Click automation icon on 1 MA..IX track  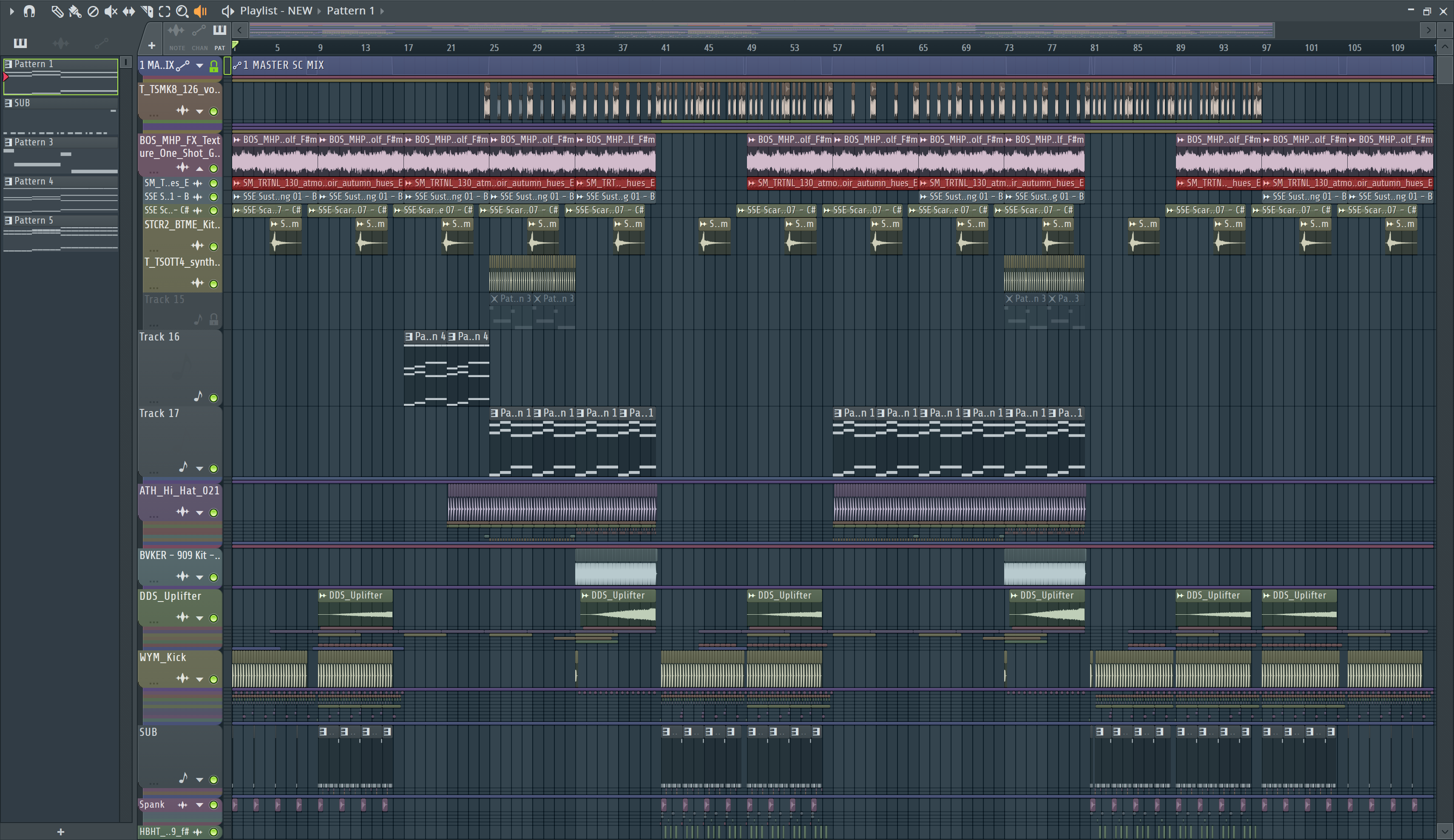click(x=183, y=66)
